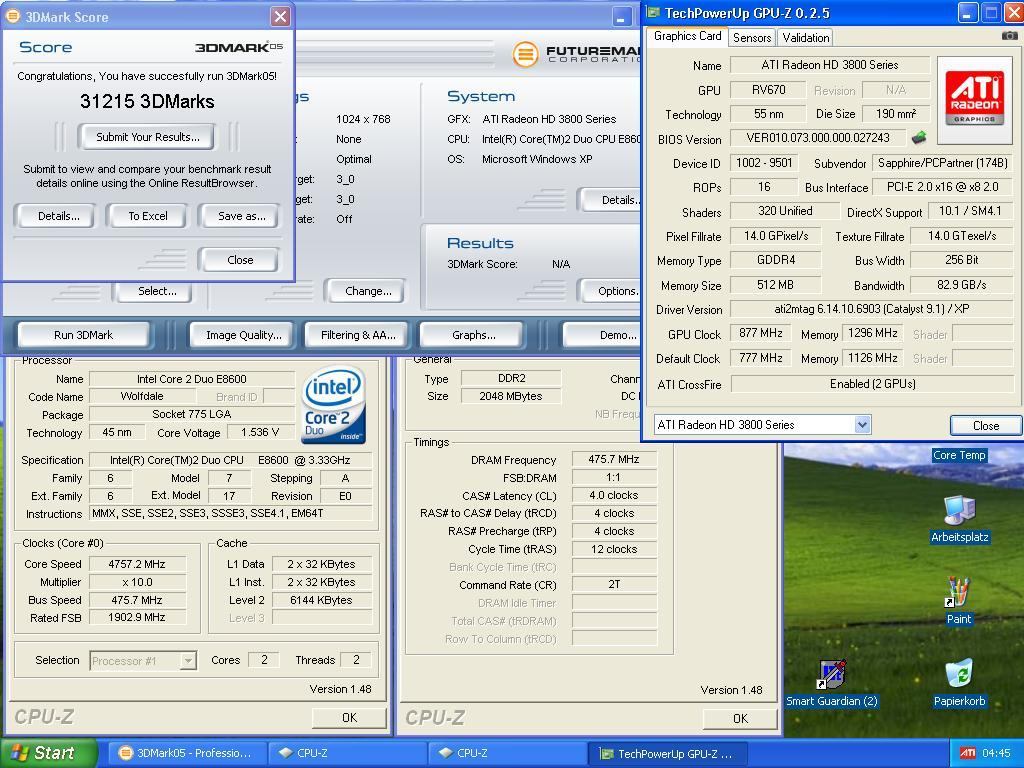Click Change button in 3DMark settings
The height and width of the screenshot is (768, 1024).
(368, 291)
